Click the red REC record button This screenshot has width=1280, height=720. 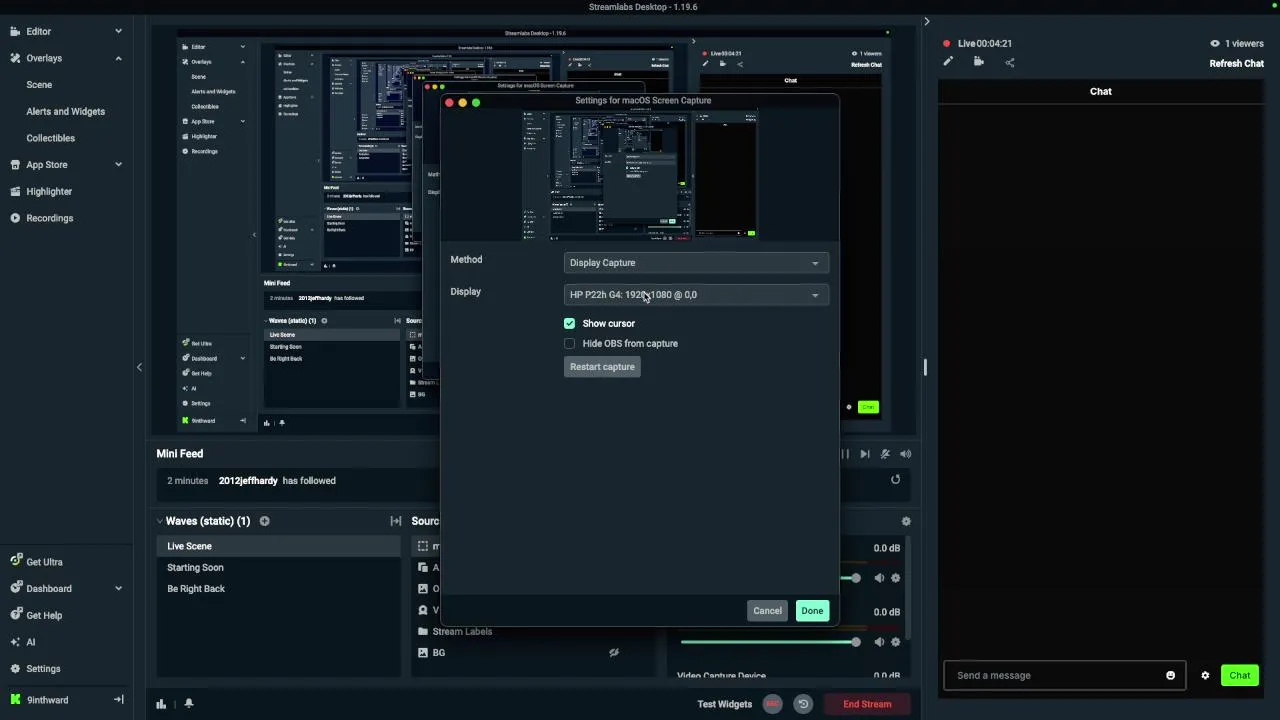772,704
